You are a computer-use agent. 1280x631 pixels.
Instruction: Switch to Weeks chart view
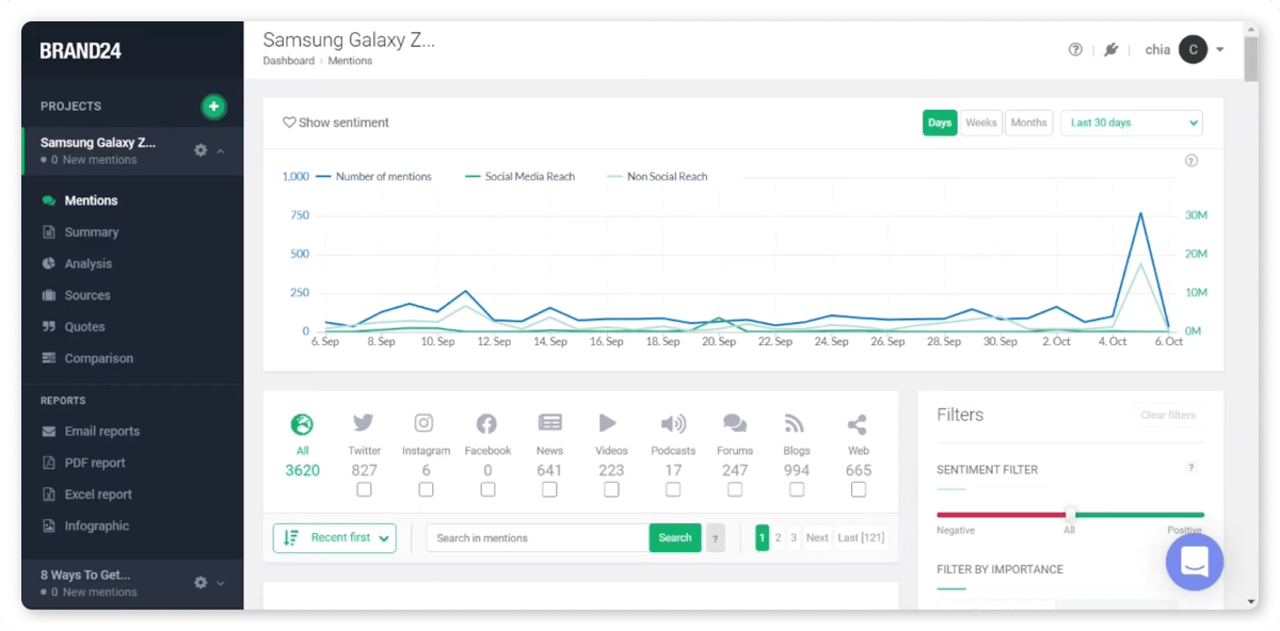tap(981, 122)
